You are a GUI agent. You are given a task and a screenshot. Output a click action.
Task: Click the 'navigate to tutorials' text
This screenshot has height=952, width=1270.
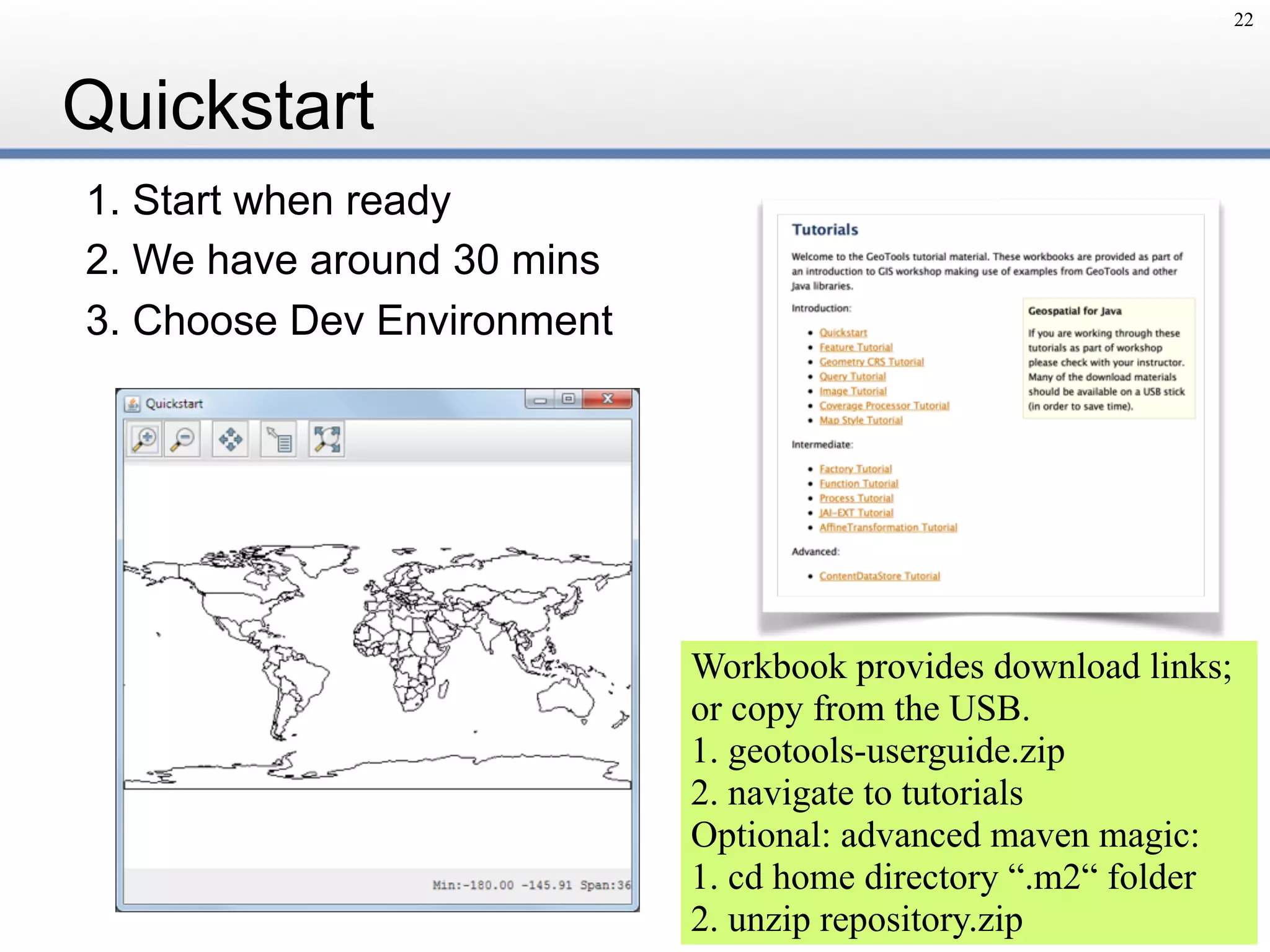tap(875, 793)
